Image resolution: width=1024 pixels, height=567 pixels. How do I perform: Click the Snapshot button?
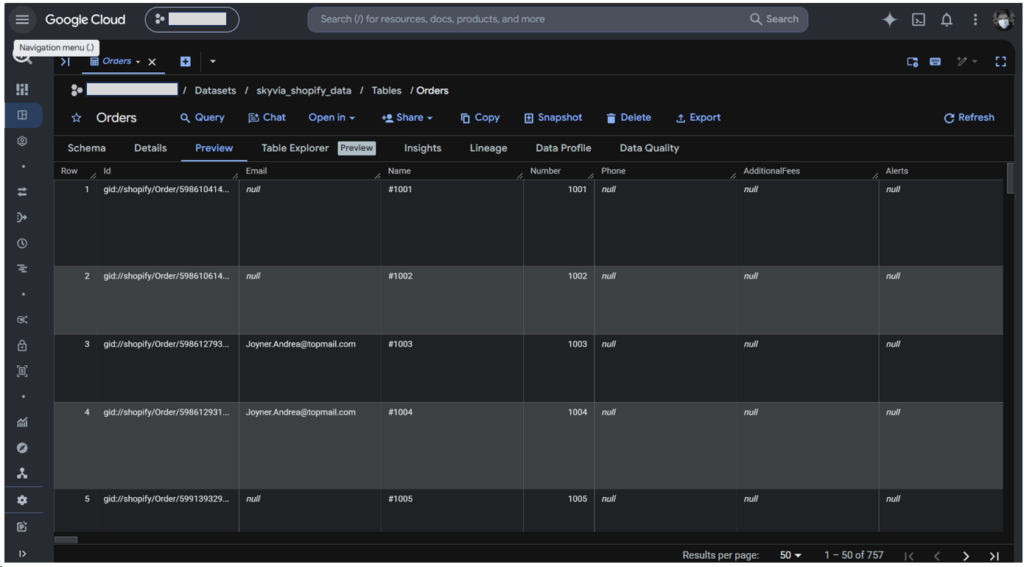(x=553, y=118)
